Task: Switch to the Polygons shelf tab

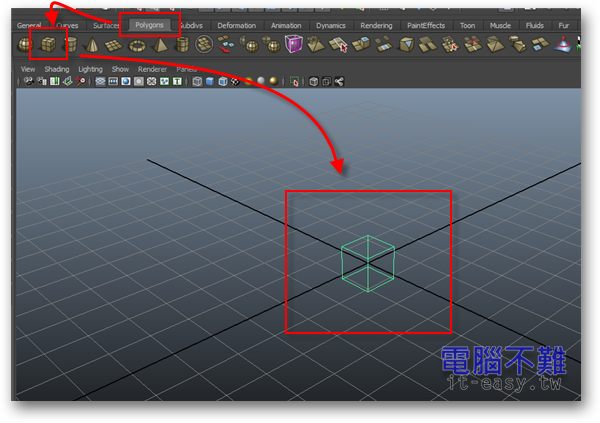Action: pyautogui.click(x=149, y=25)
